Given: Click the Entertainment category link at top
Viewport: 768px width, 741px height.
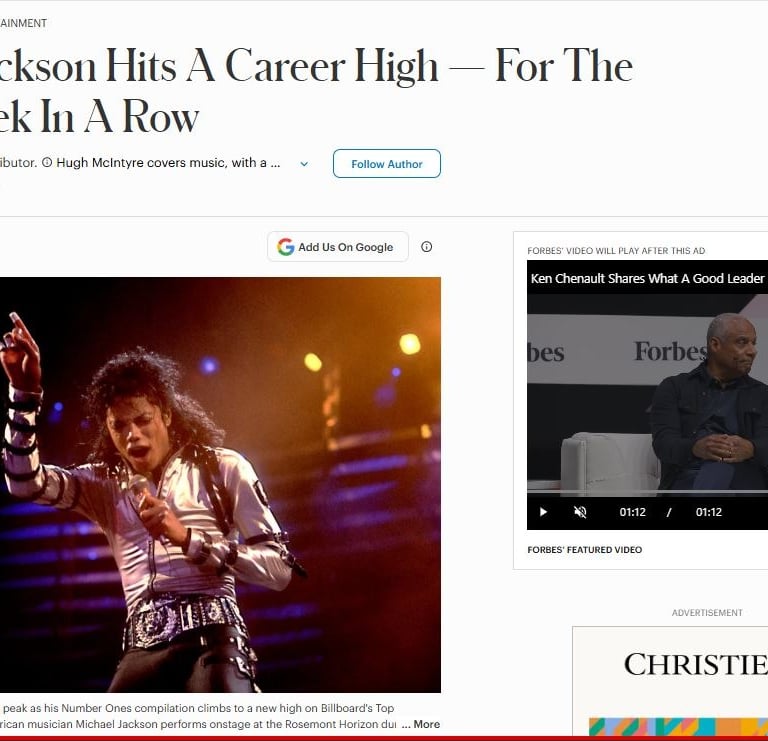Looking at the screenshot, I should 24,23.
